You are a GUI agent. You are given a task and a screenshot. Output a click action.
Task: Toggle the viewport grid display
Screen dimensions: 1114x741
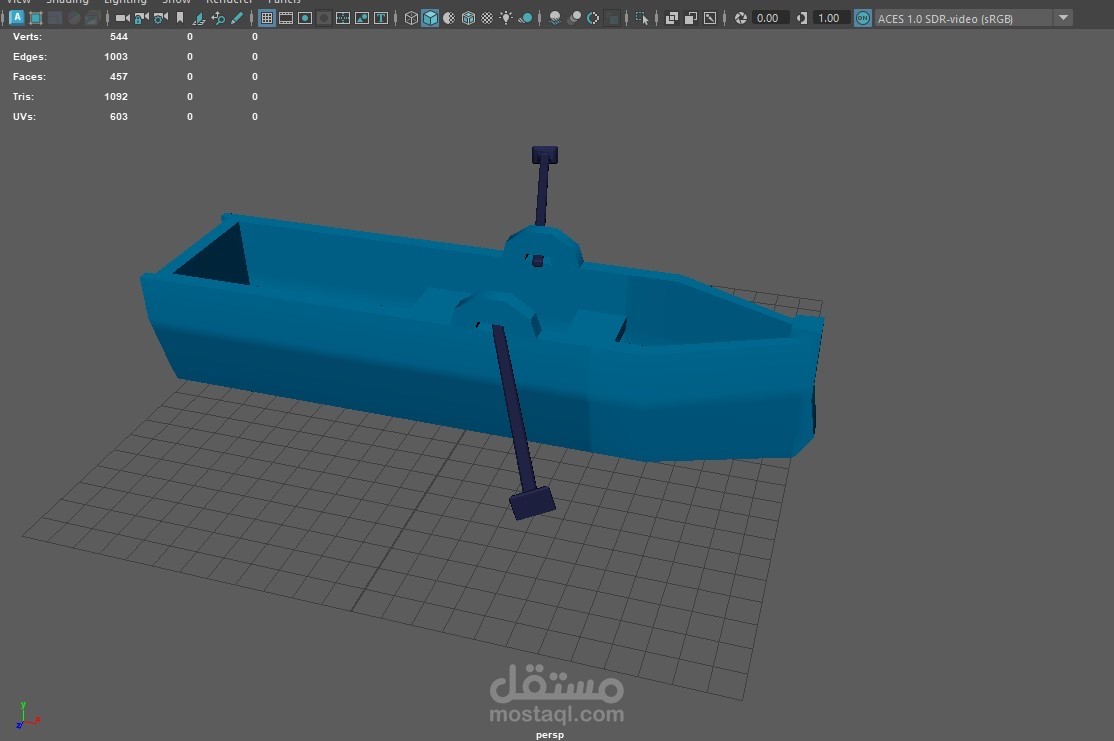point(267,18)
